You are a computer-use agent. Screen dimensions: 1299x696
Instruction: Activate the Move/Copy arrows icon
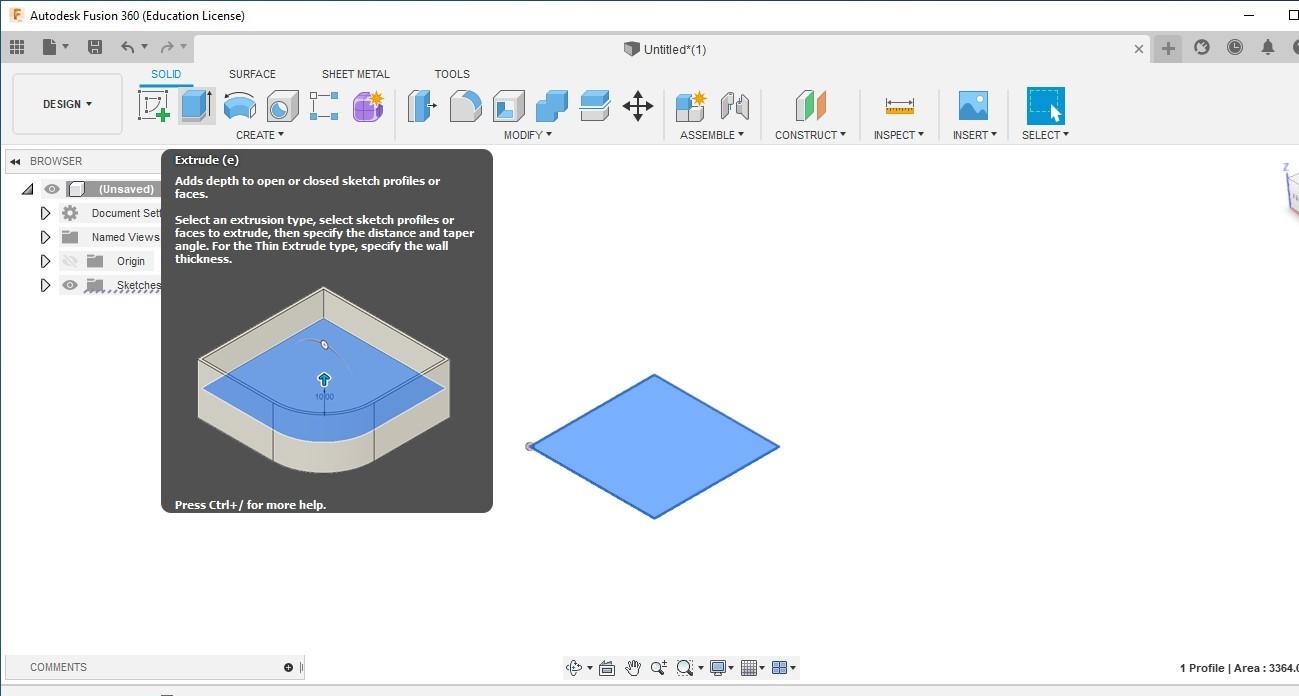pyautogui.click(x=638, y=105)
